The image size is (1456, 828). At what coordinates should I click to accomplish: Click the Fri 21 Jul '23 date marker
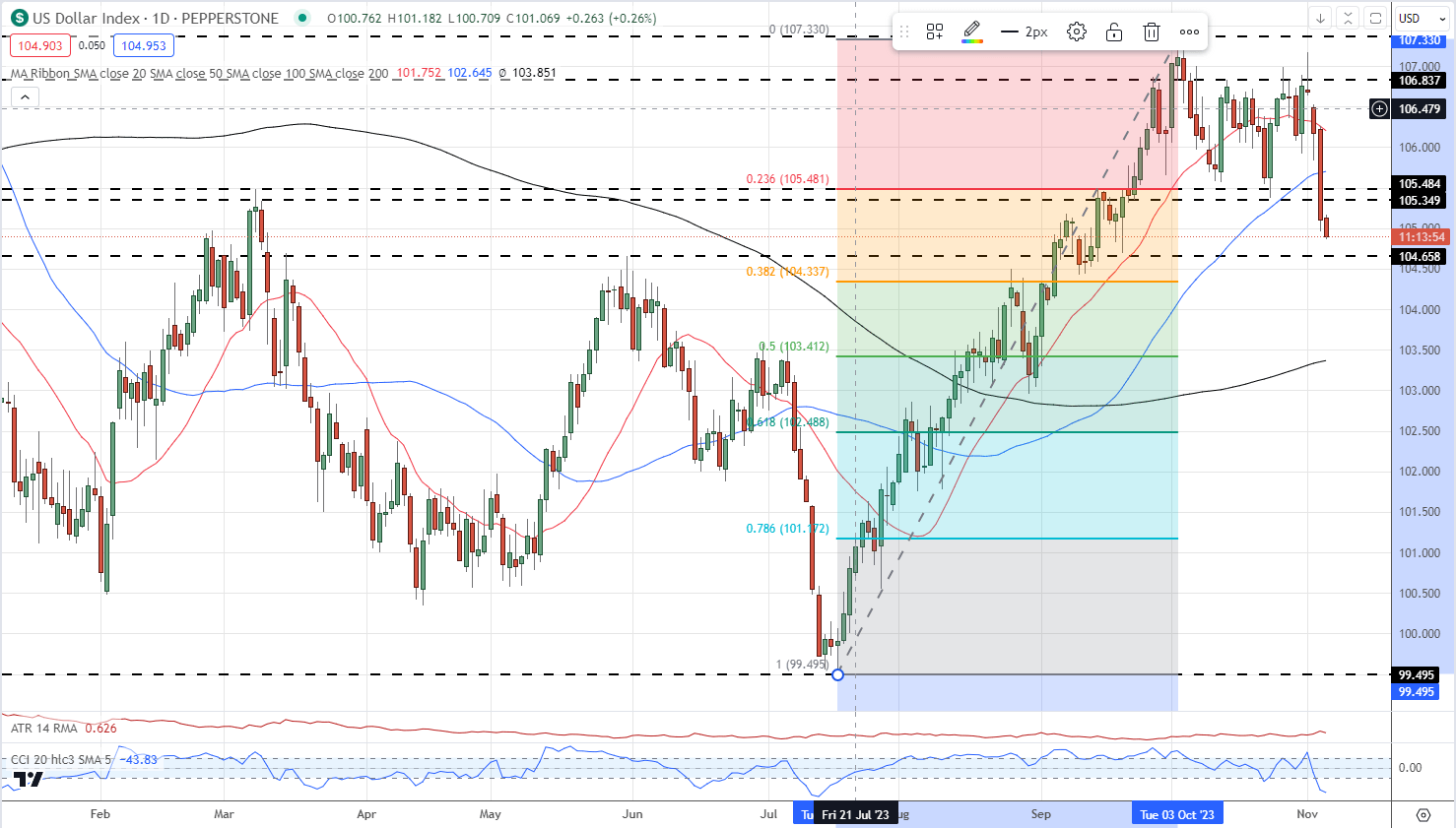coord(855,814)
